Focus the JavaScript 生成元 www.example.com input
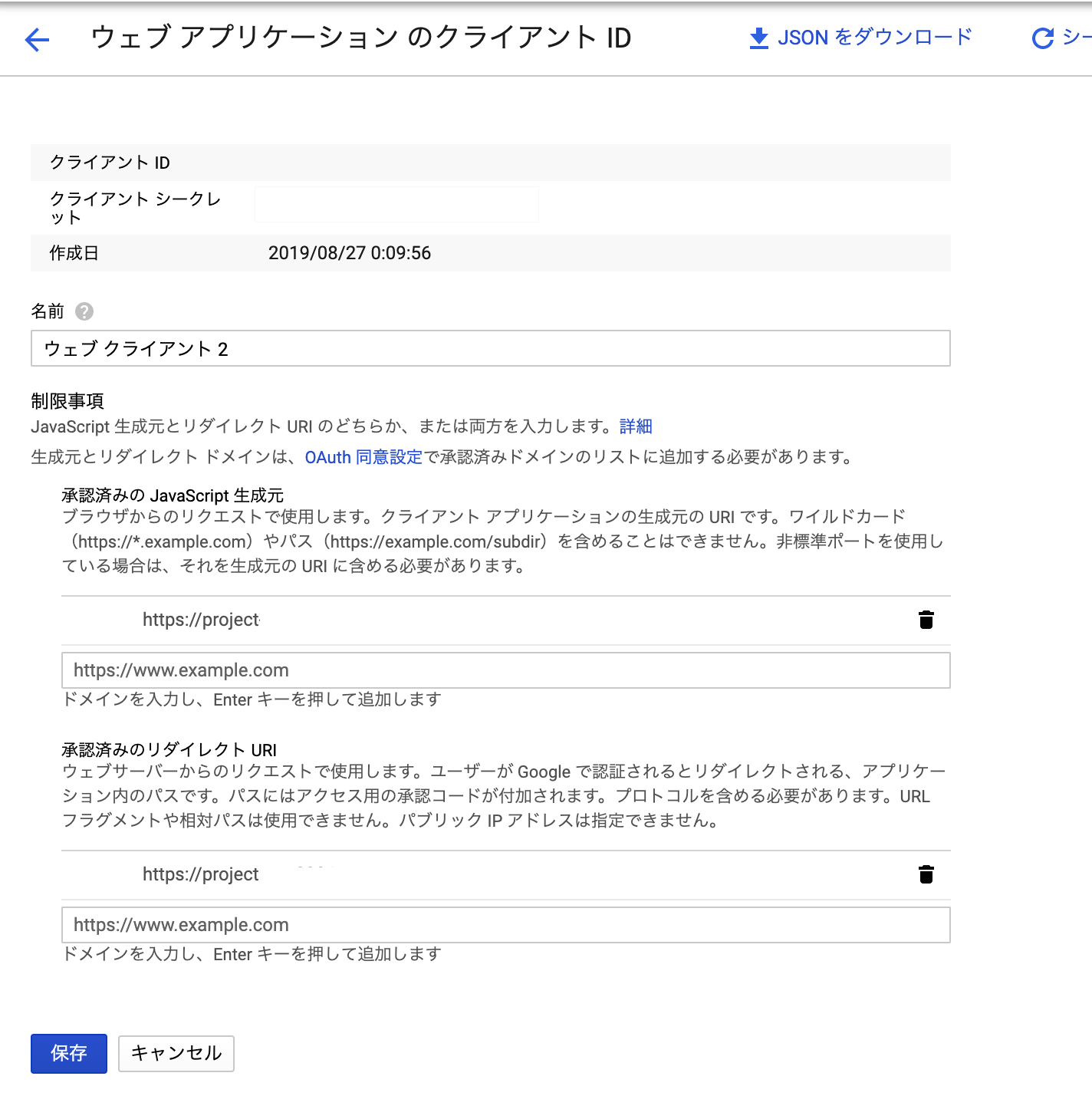Screen dimensions: 1092x1109 point(506,670)
